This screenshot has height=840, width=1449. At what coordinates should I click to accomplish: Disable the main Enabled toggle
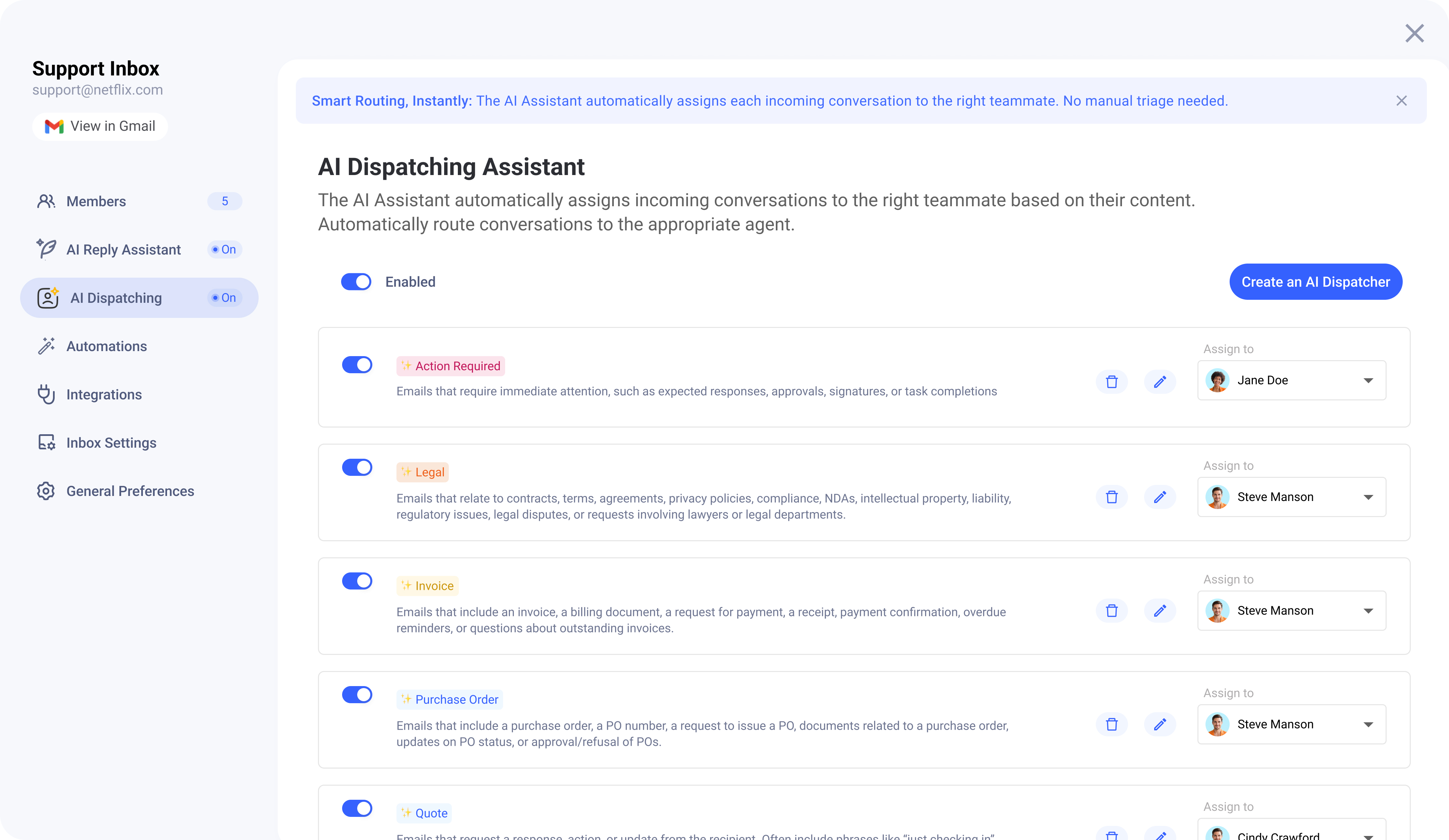356,282
